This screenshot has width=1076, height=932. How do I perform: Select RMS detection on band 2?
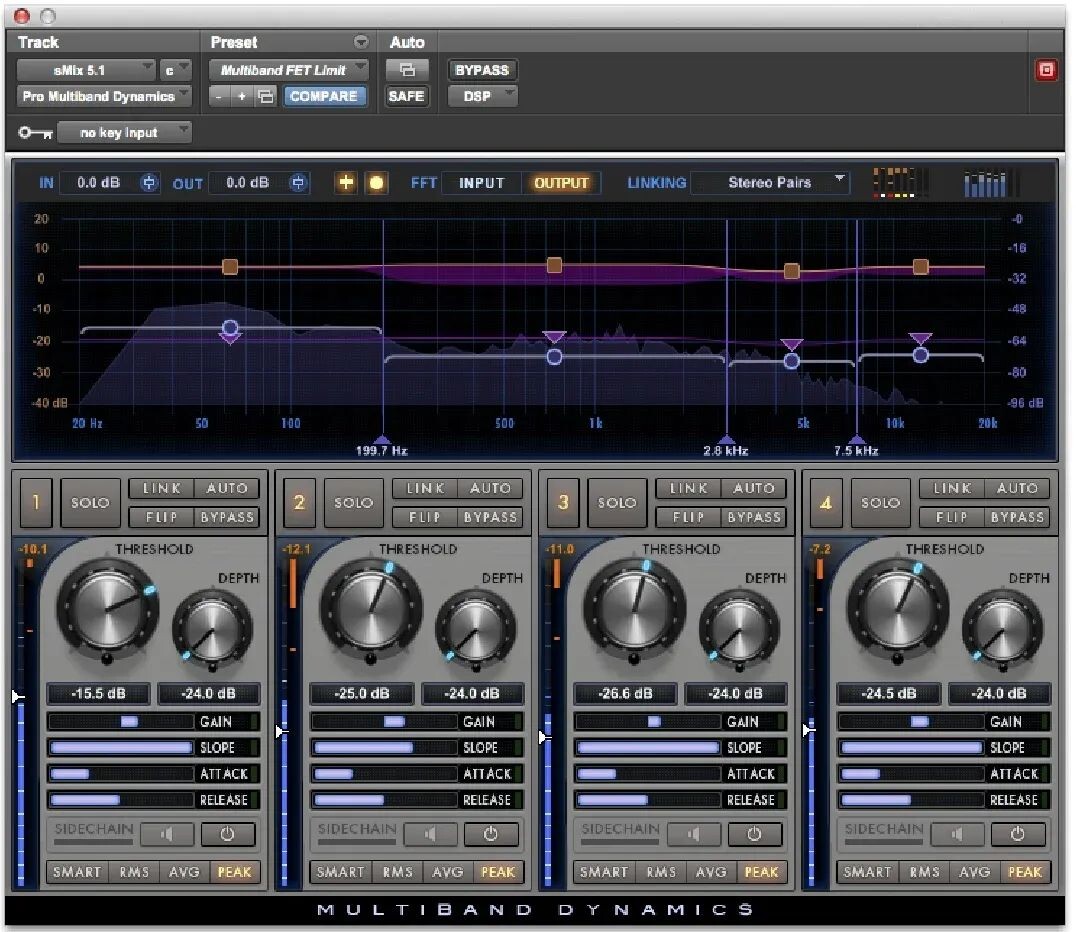click(398, 872)
